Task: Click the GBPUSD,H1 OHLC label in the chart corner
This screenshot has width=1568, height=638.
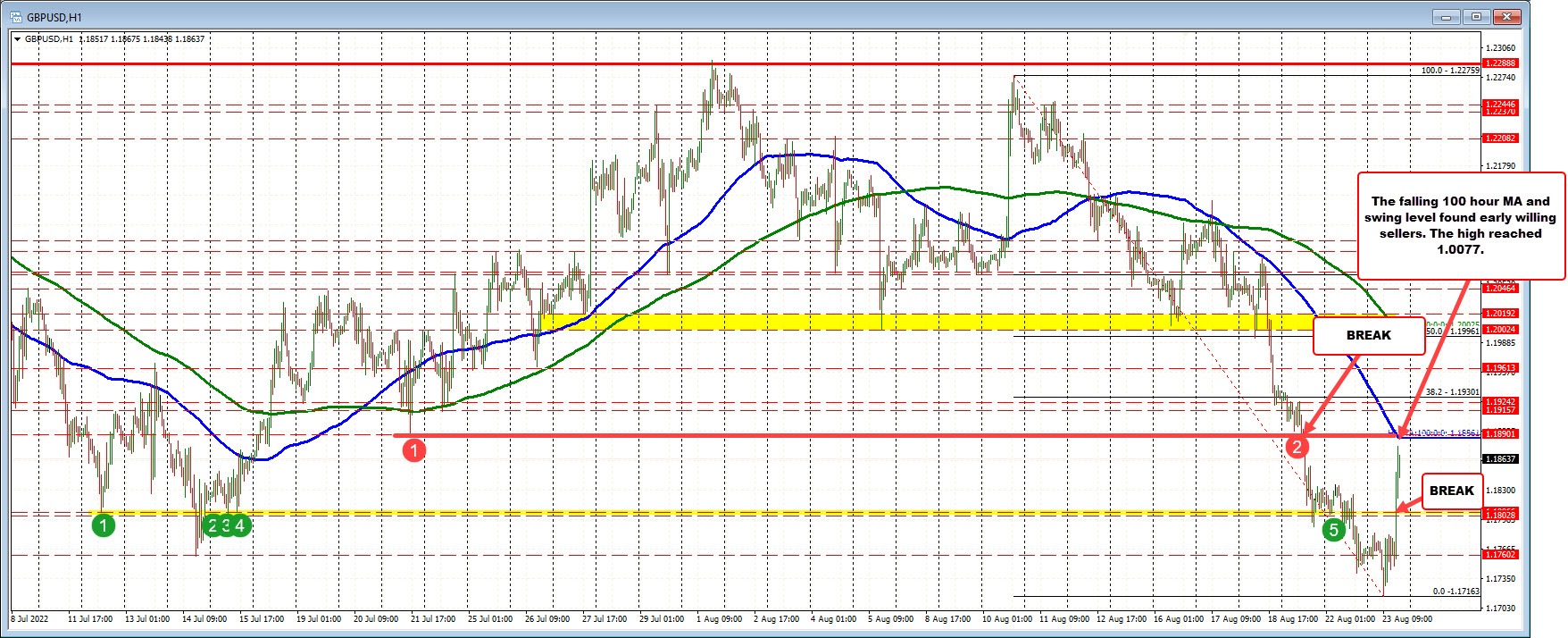Action: (x=114, y=38)
